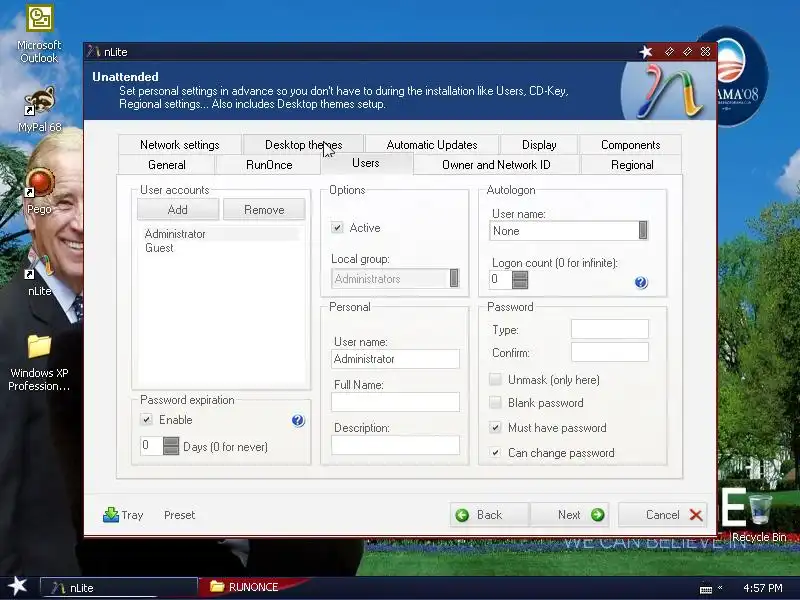
Task: Click Add user account button
Action: (x=178, y=210)
